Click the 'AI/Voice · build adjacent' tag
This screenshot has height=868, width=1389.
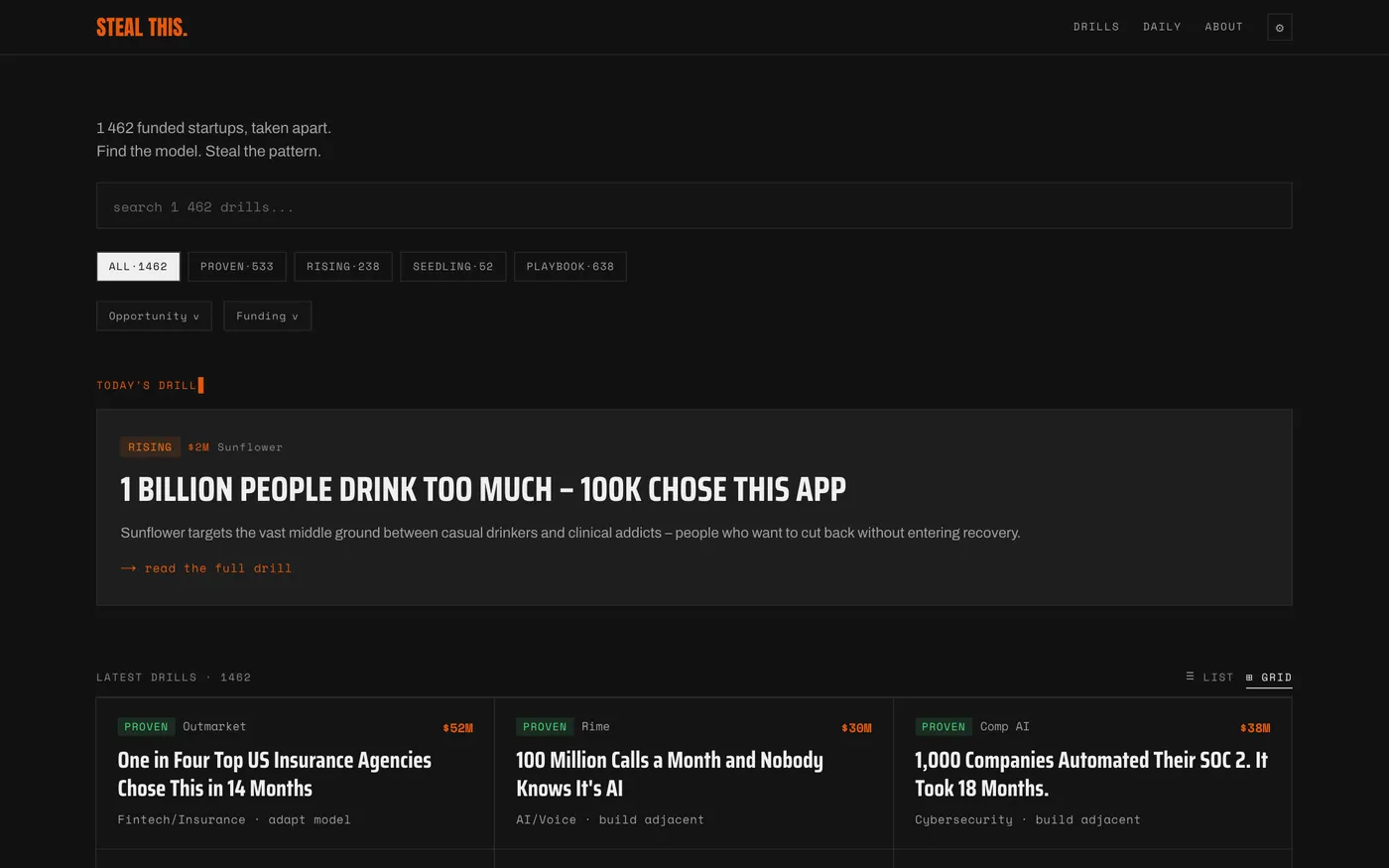(x=610, y=819)
